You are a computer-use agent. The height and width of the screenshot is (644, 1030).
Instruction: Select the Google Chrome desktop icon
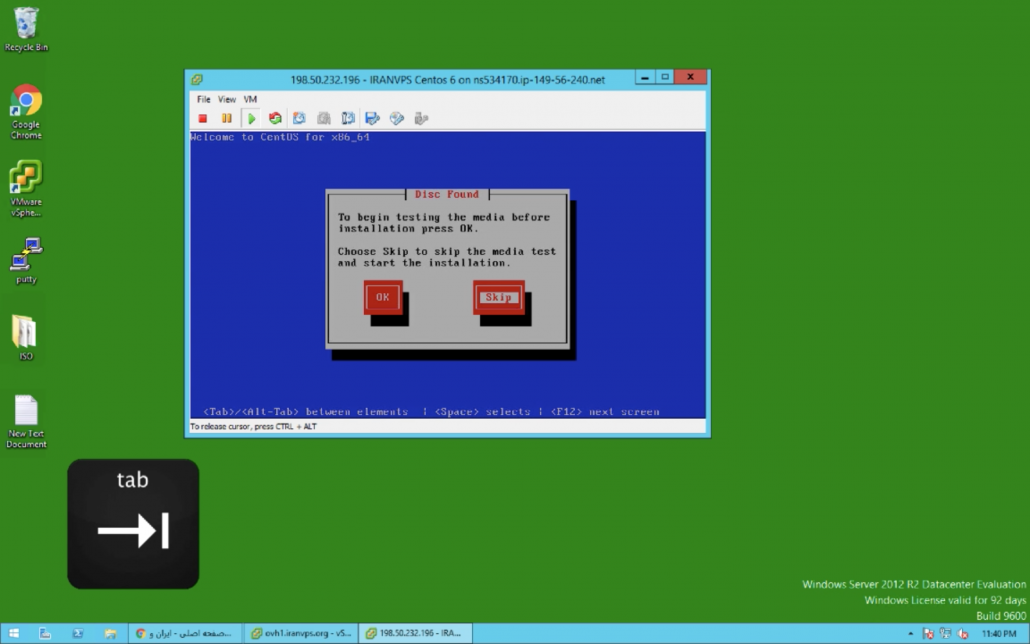tap(26, 110)
